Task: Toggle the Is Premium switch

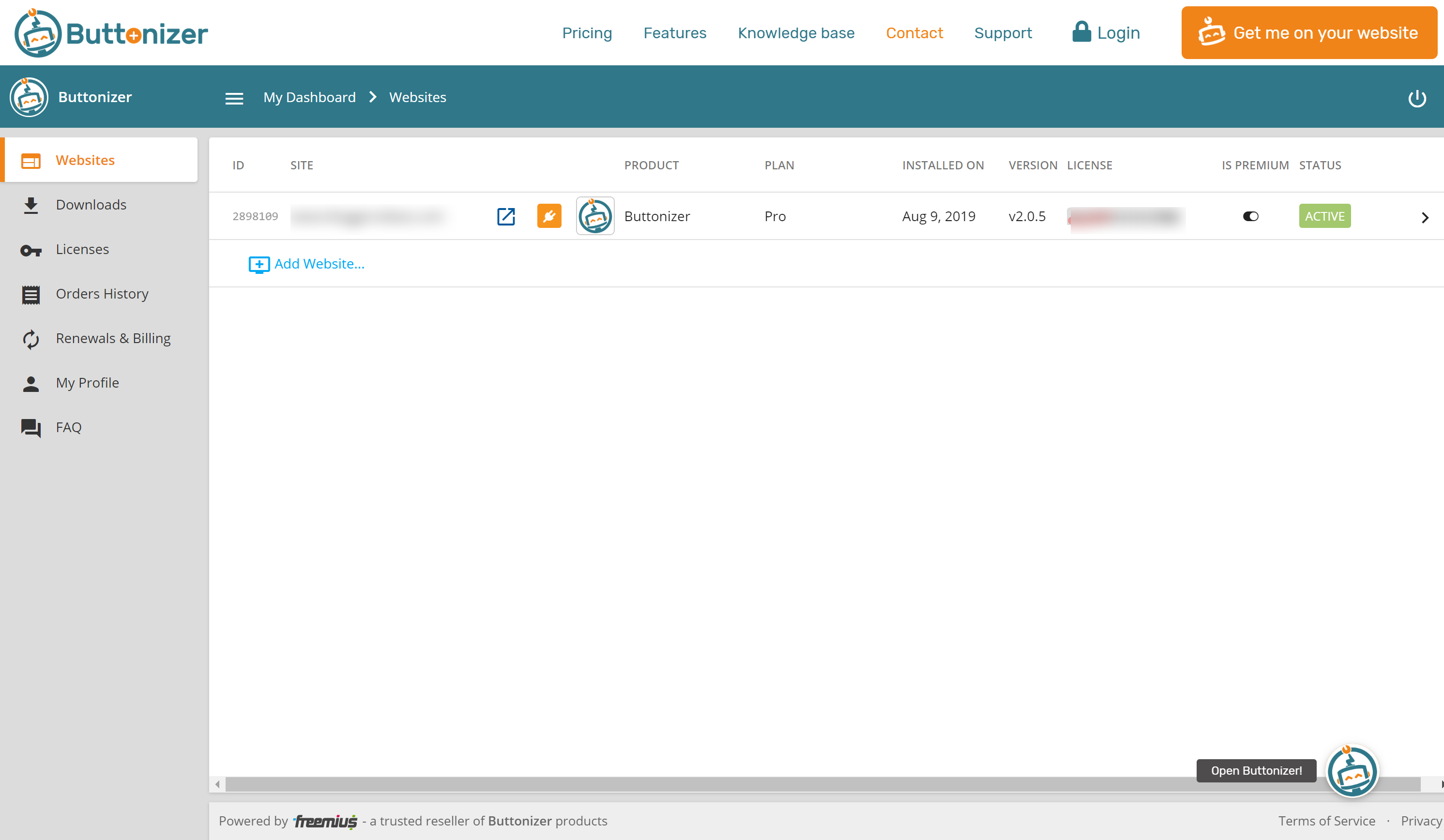Action: click(1250, 216)
